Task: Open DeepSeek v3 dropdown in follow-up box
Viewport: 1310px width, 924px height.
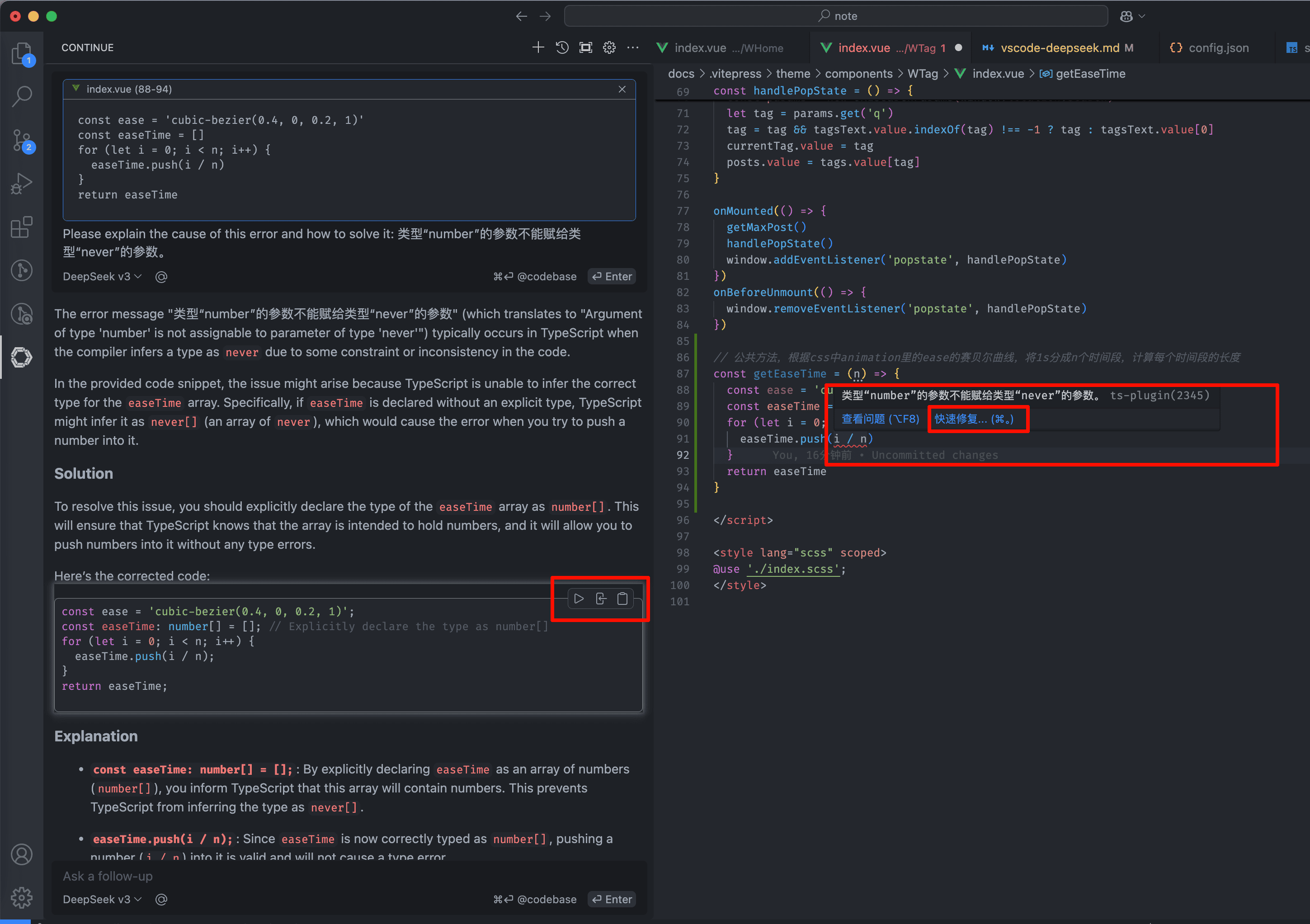Action: click(102, 900)
